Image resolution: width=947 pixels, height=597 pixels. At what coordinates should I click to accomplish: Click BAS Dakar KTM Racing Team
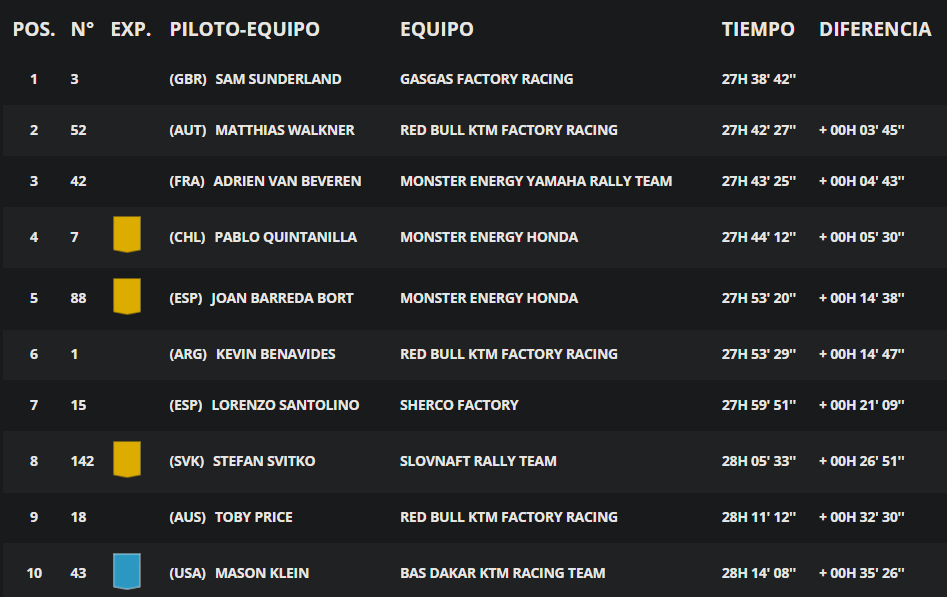[x=502, y=573]
